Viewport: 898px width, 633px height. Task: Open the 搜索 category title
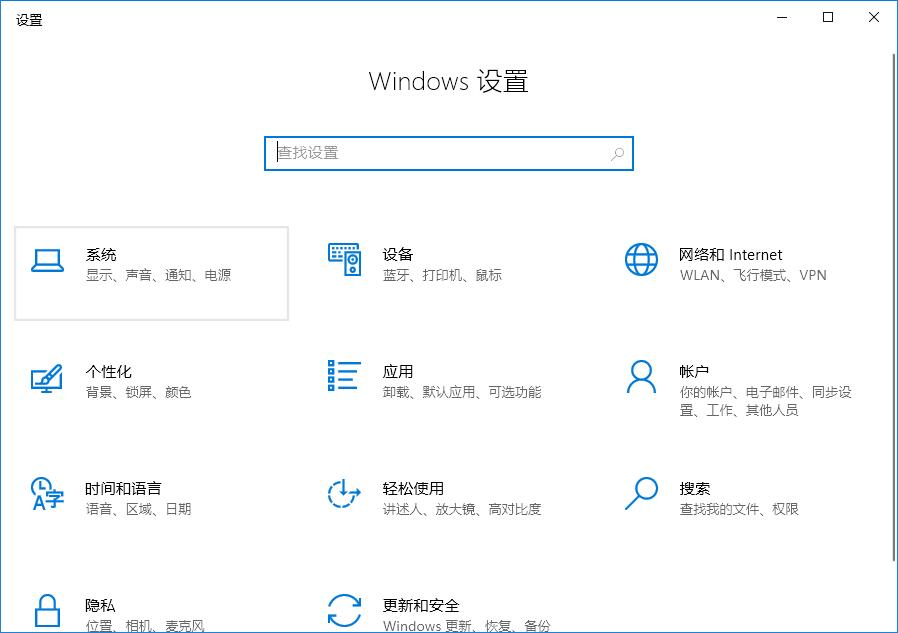click(x=695, y=489)
